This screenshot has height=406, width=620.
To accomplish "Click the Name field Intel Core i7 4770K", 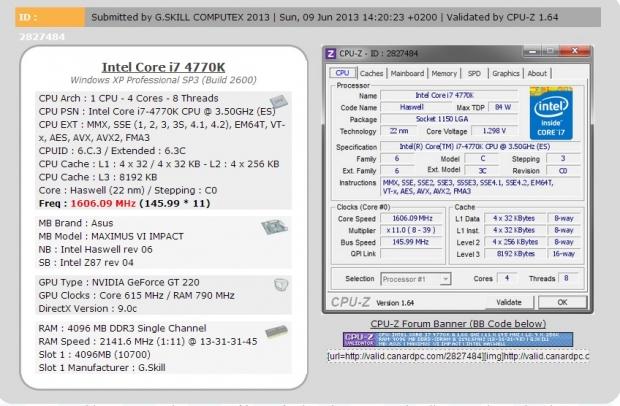I will [x=449, y=95].
